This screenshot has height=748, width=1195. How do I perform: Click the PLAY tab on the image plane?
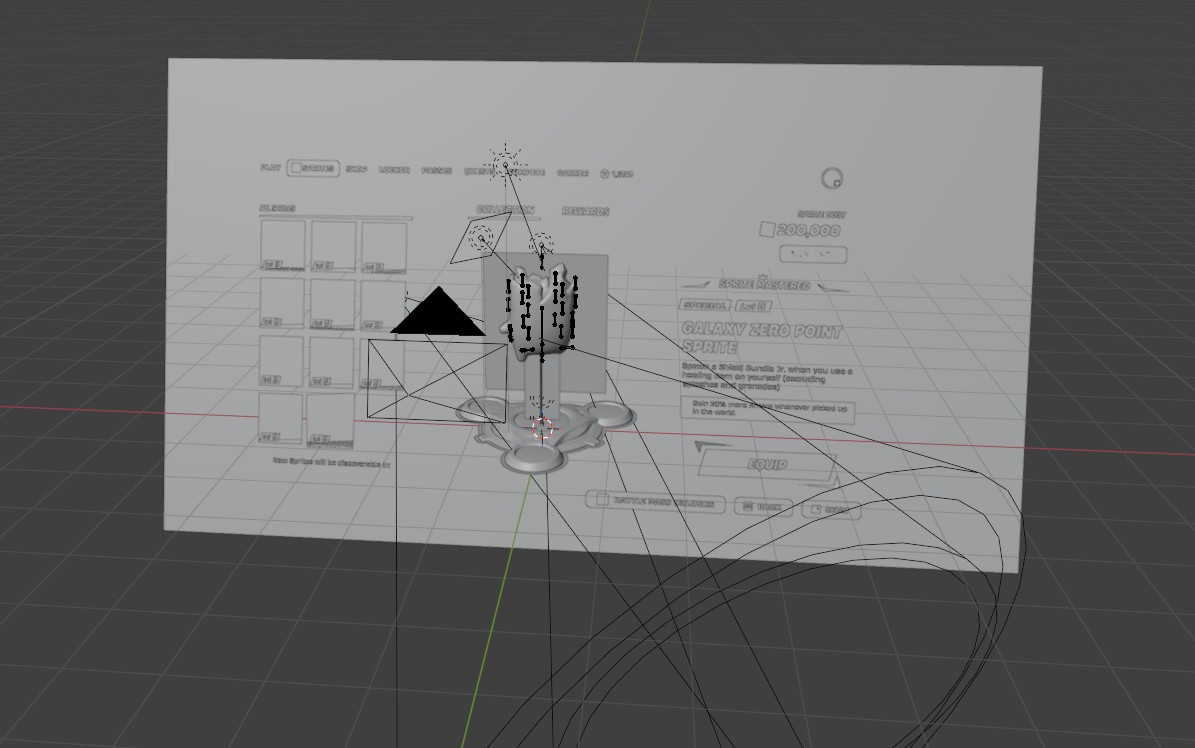(x=271, y=167)
